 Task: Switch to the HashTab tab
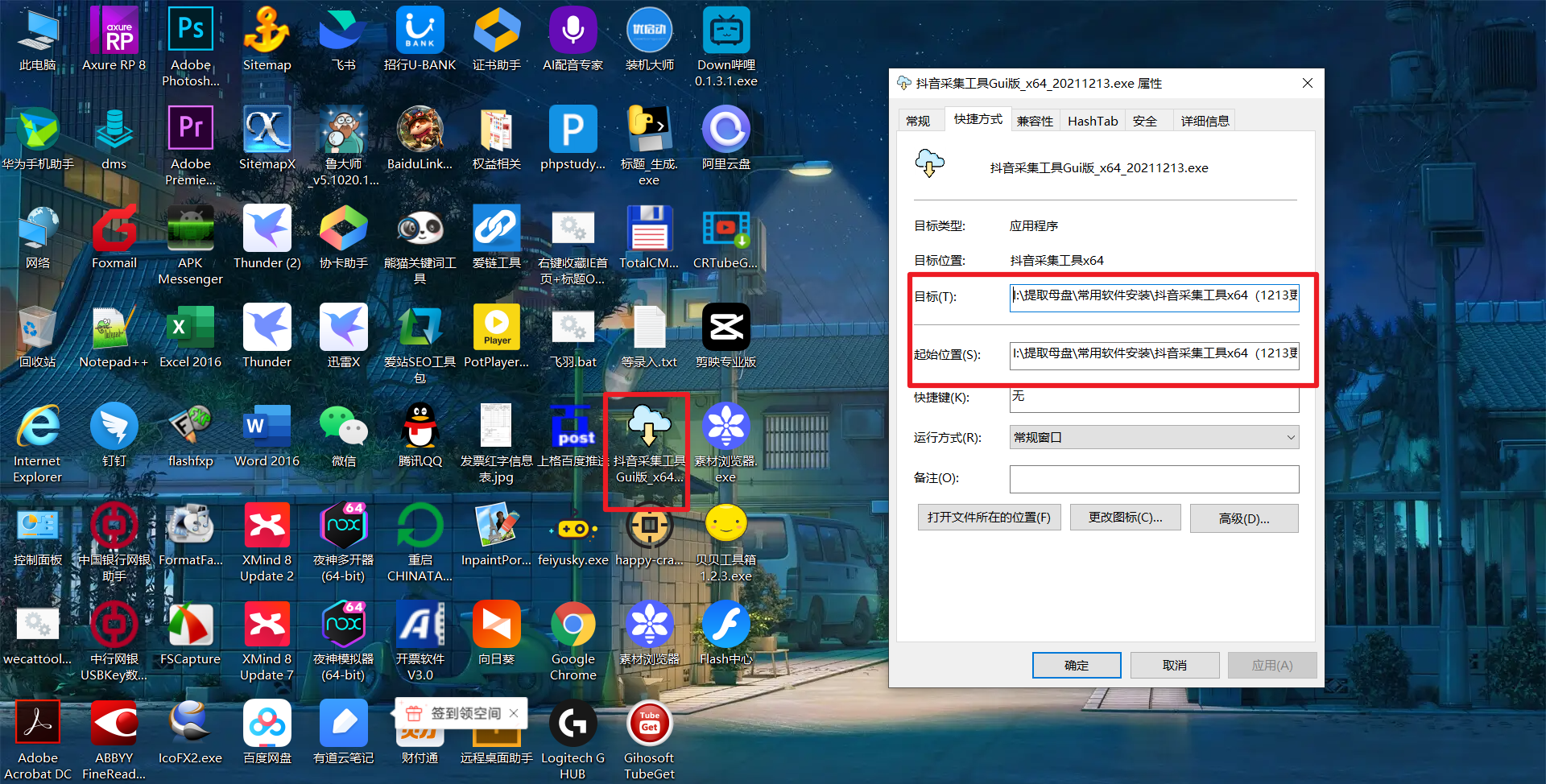click(1093, 120)
